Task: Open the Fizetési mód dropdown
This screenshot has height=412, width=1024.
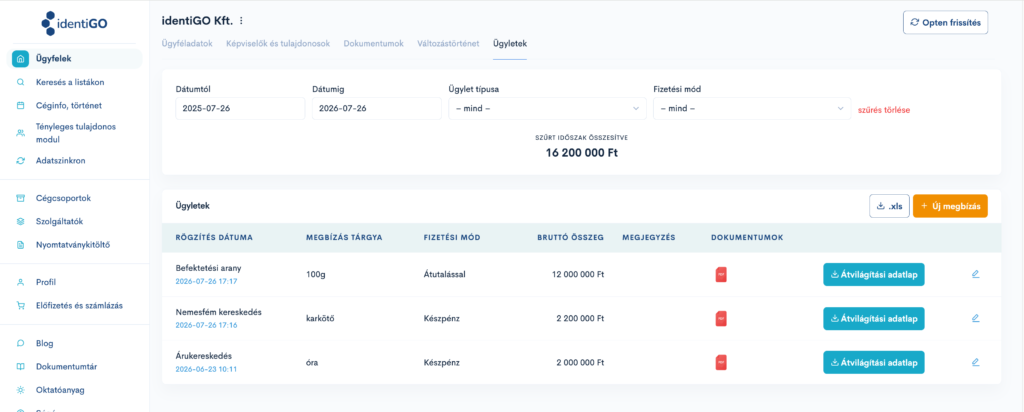Action: click(x=752, y=108)
